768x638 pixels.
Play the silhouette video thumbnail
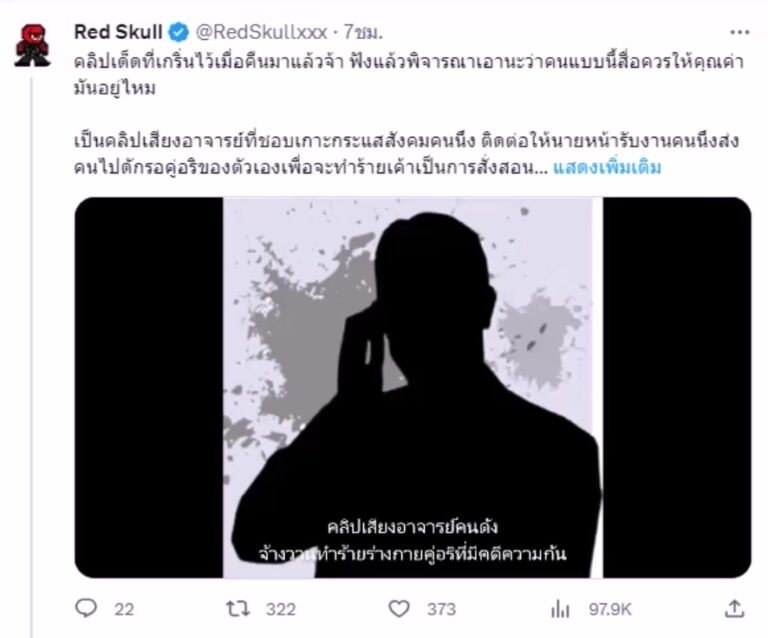(x=413, y=387)
